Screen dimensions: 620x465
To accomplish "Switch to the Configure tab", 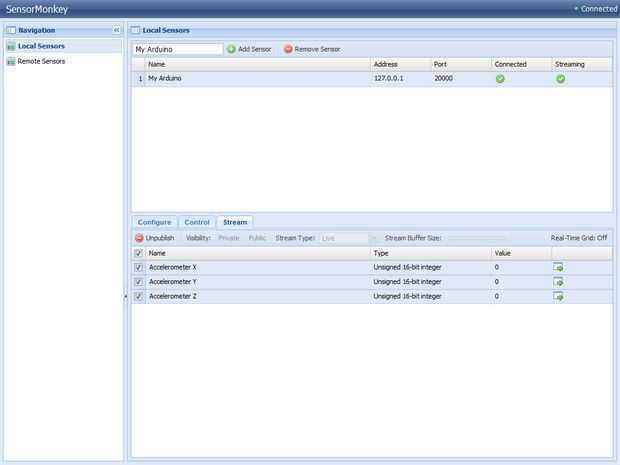I will click(155, 222).
